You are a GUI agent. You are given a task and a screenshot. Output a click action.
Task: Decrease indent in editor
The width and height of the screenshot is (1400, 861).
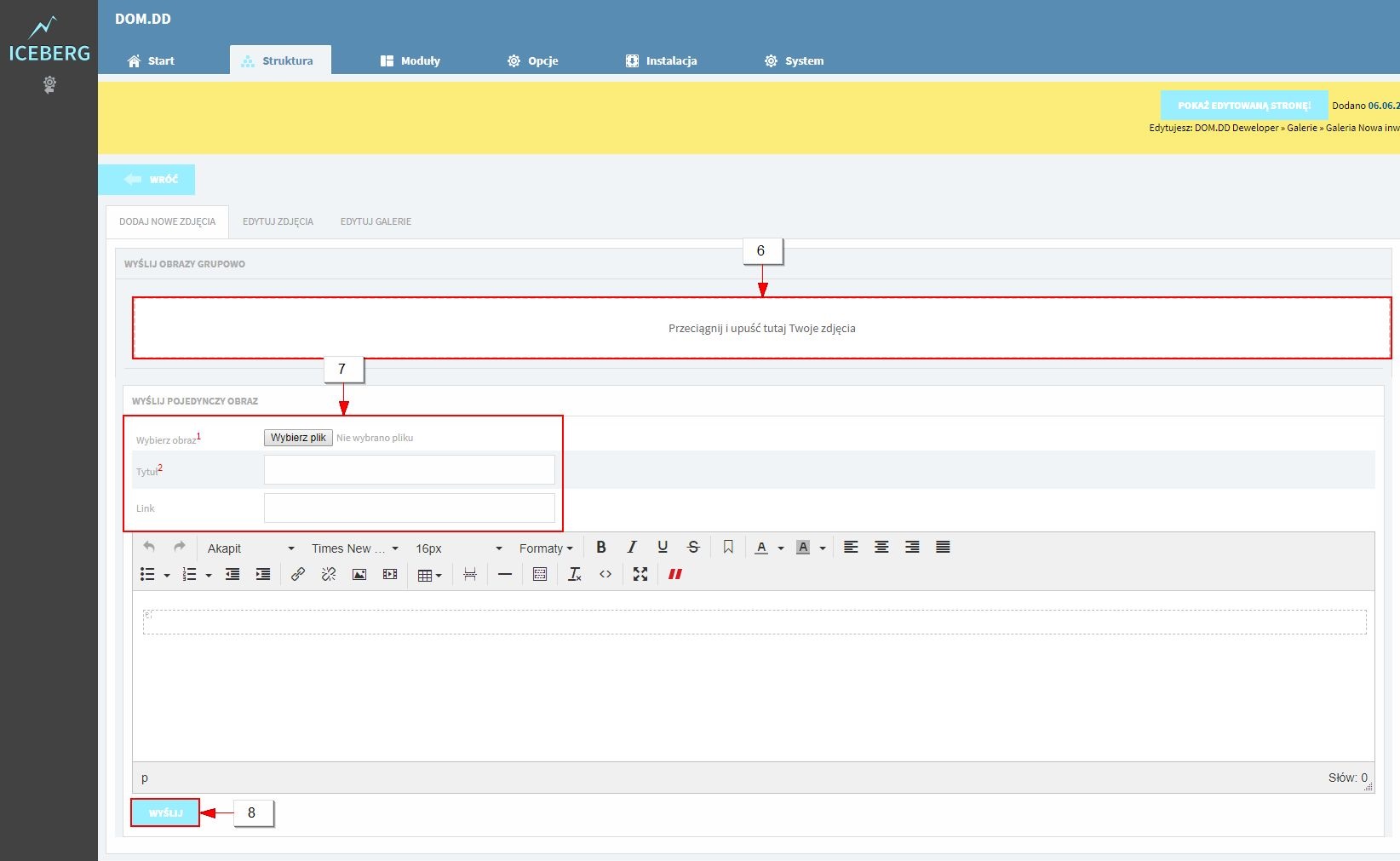coord(232,575)
